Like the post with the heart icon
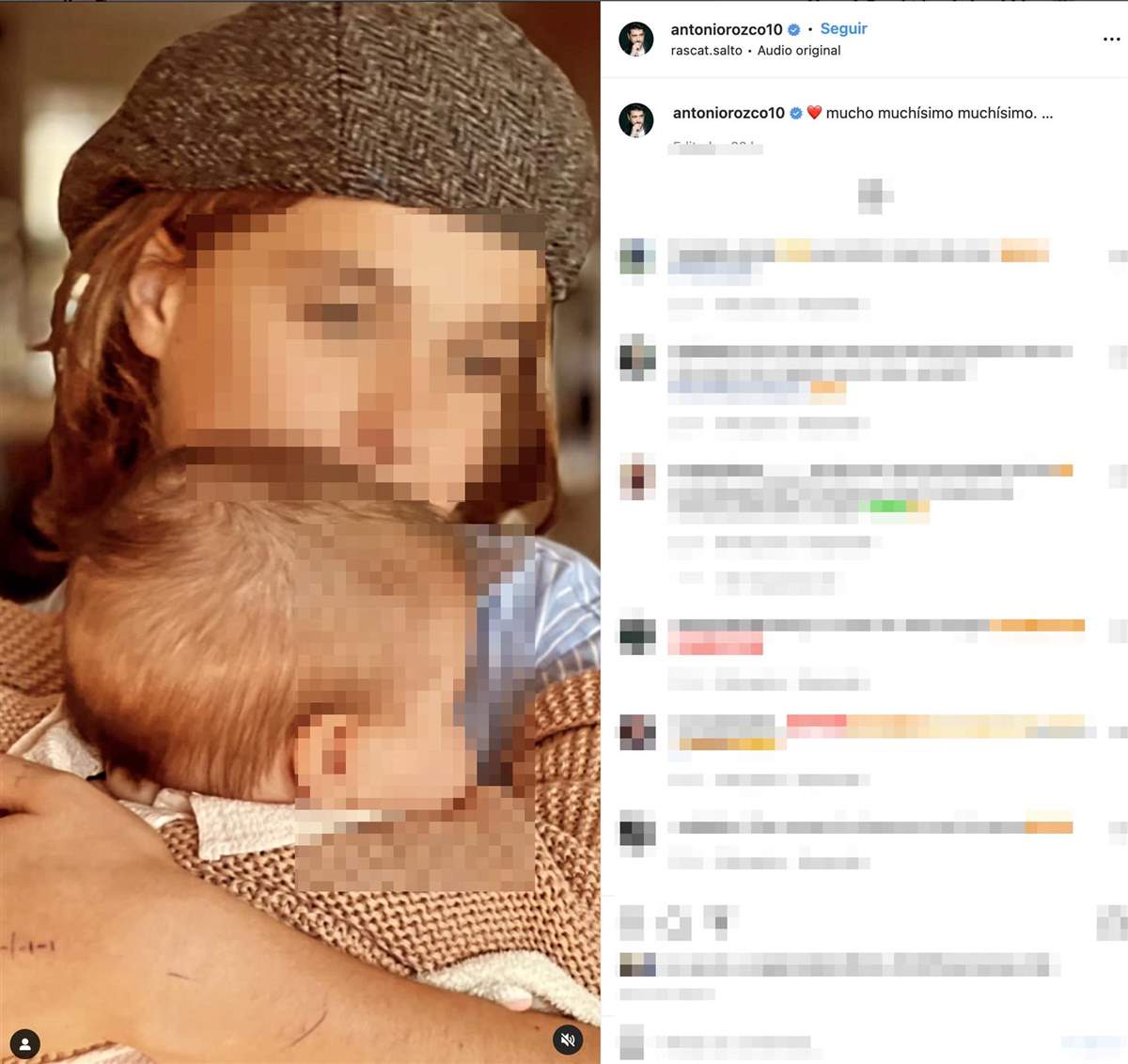Image resolution: width=1128 pixels, height=1064 pixels. pyautogui.click(x=632, y=923)
